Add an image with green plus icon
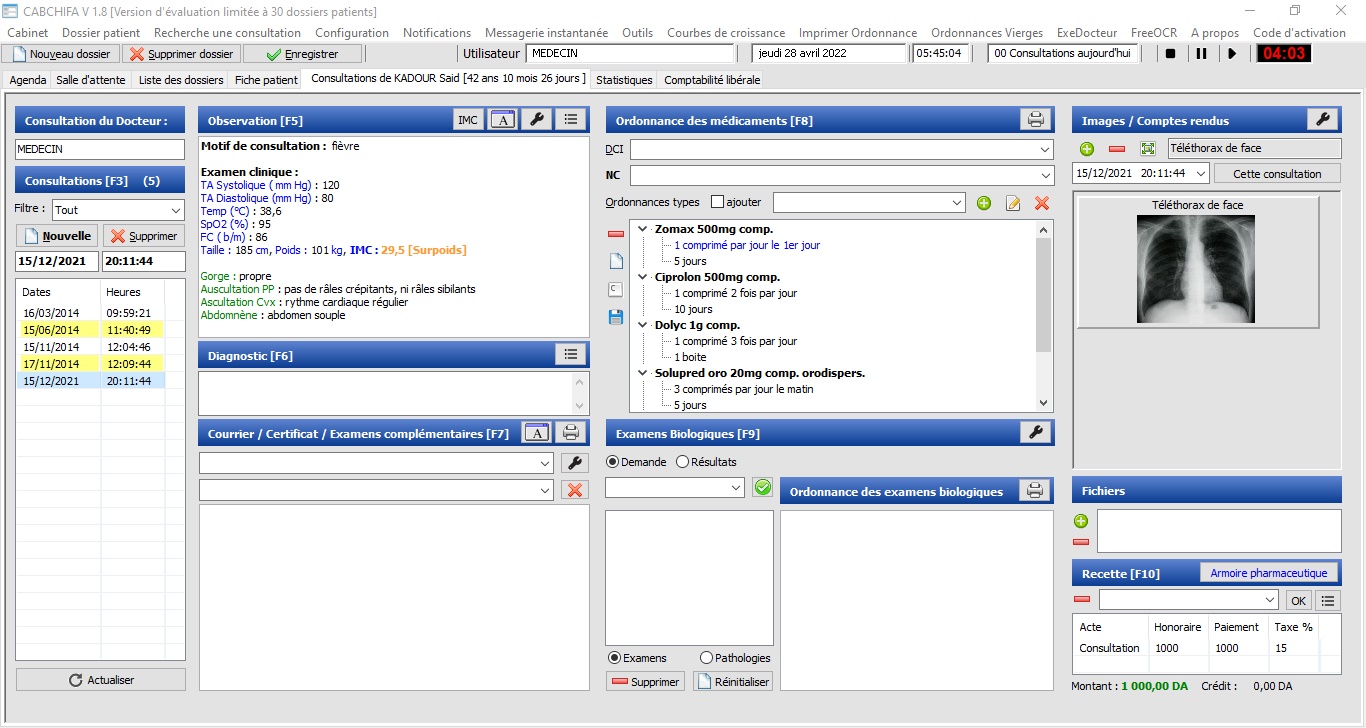Screen dimensions: 1366x728 coord(1087,149)
